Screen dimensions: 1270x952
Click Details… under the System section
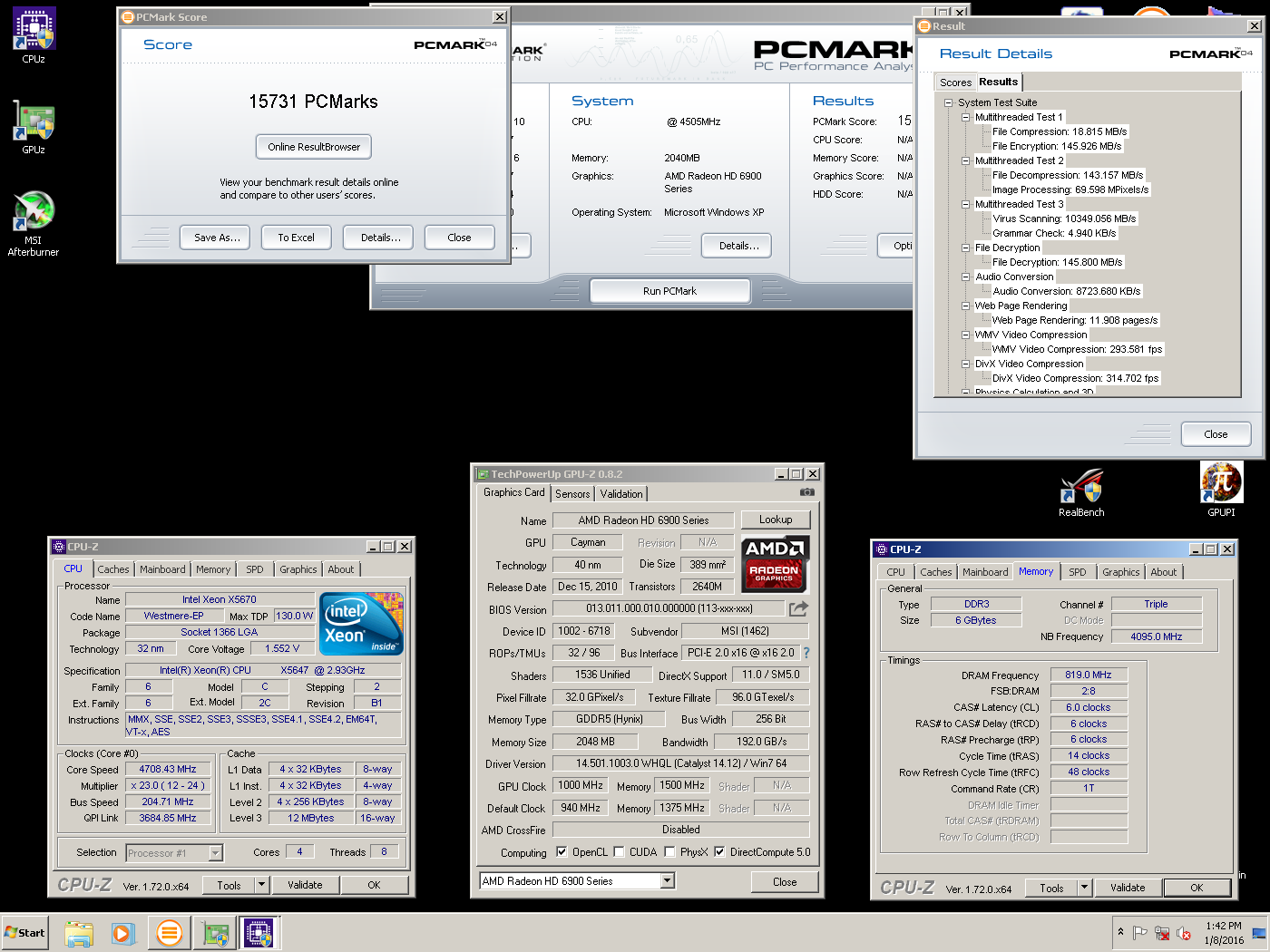(x=738, y=246)
